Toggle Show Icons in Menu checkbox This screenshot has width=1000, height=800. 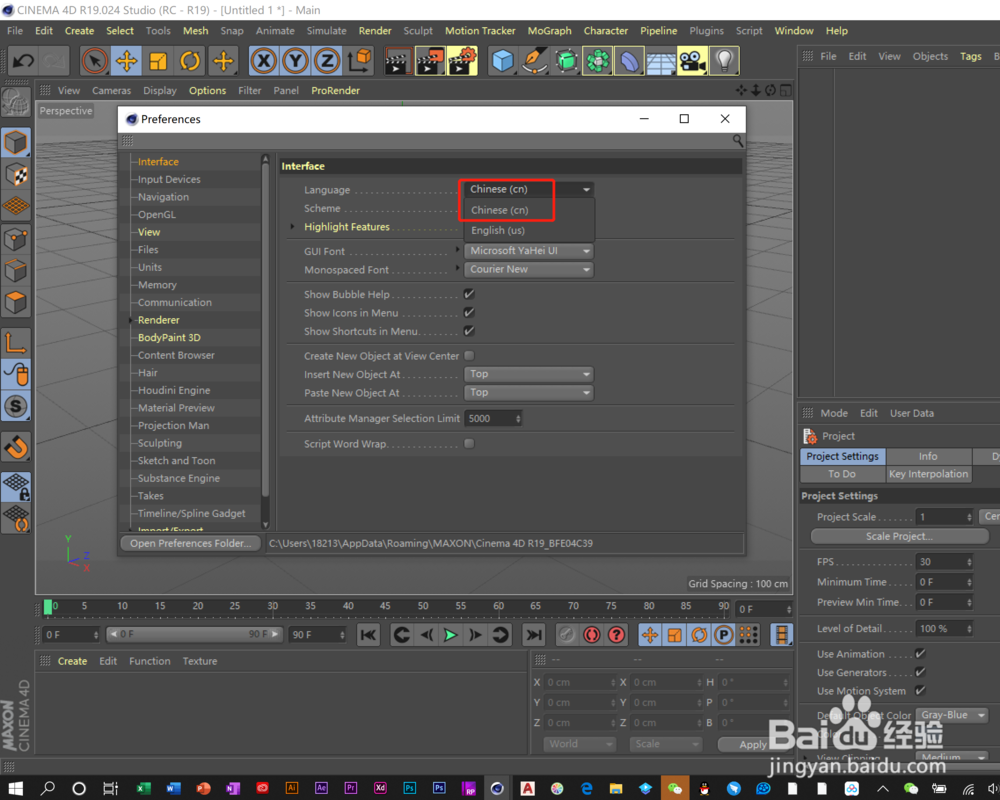[469, 313]
